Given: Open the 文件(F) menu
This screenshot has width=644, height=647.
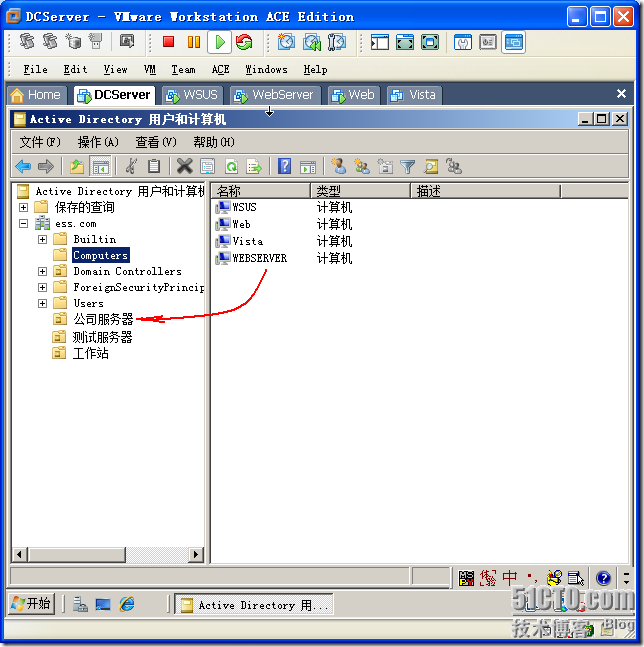Looking at the screenshot, I should (x=40, y=142).
